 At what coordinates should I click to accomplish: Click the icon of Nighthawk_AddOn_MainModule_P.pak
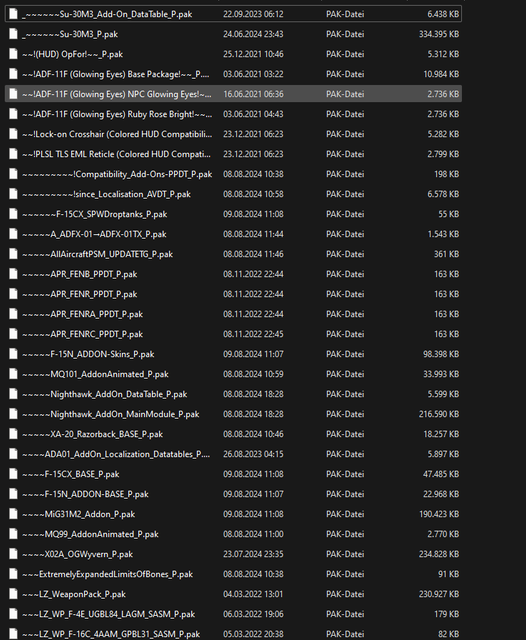pos(13,414)
